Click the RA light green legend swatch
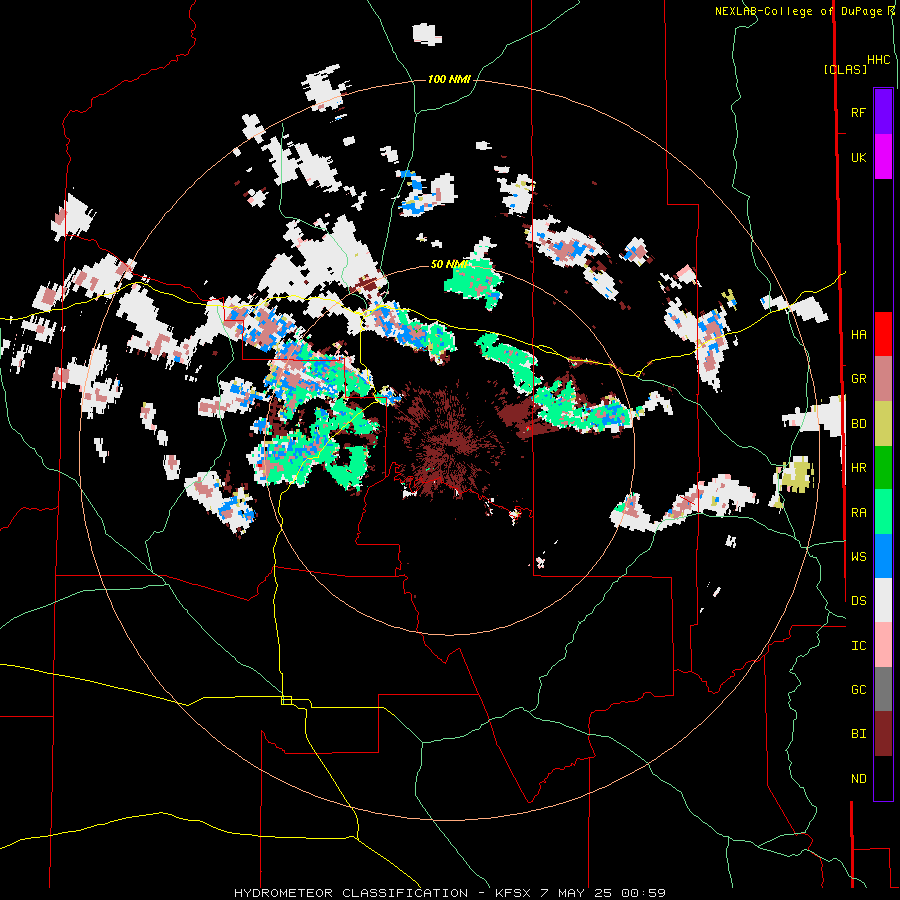Screen dimensions: 900x900 coord(883,512)
